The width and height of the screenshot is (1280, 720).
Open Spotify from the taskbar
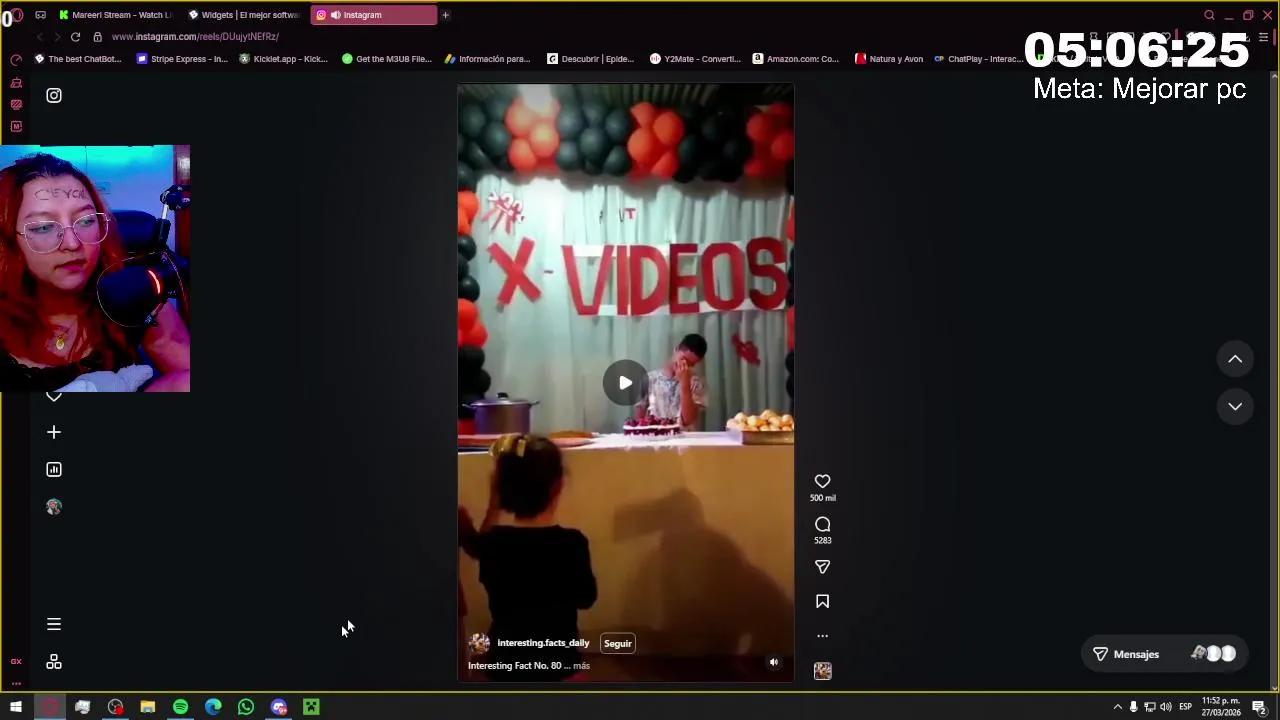(180, 707)
